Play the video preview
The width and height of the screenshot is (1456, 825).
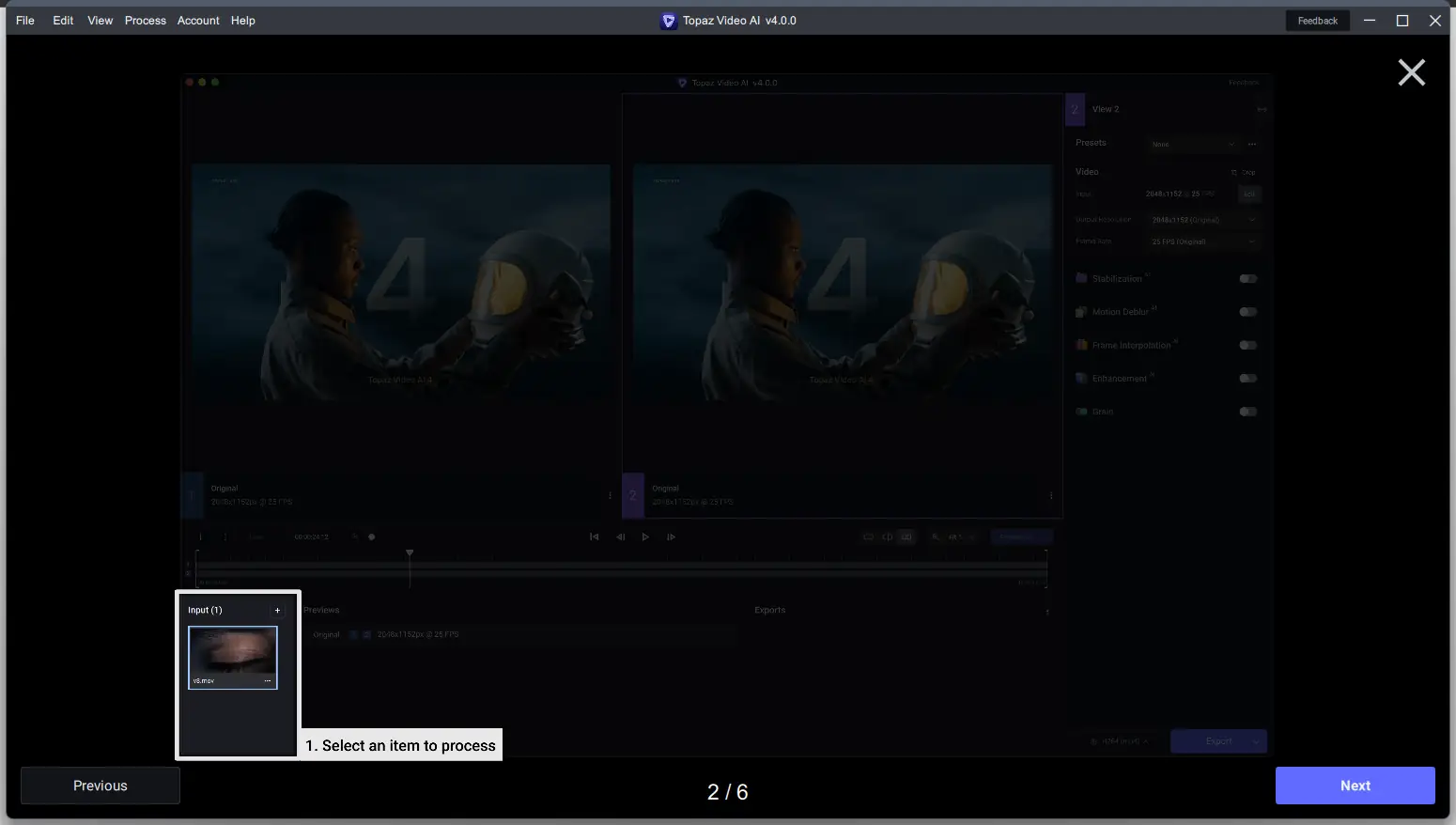point(645,537)
